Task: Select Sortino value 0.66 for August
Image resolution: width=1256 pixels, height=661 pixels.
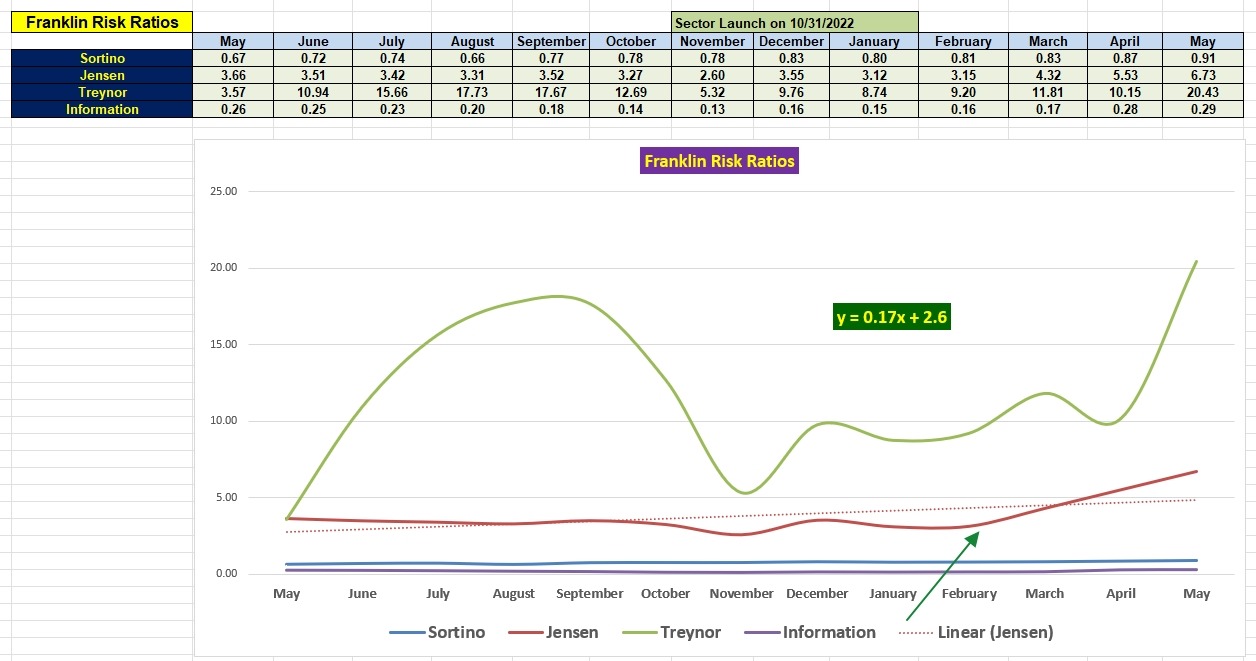Action: pyautogui.click(x=472, y=58)
